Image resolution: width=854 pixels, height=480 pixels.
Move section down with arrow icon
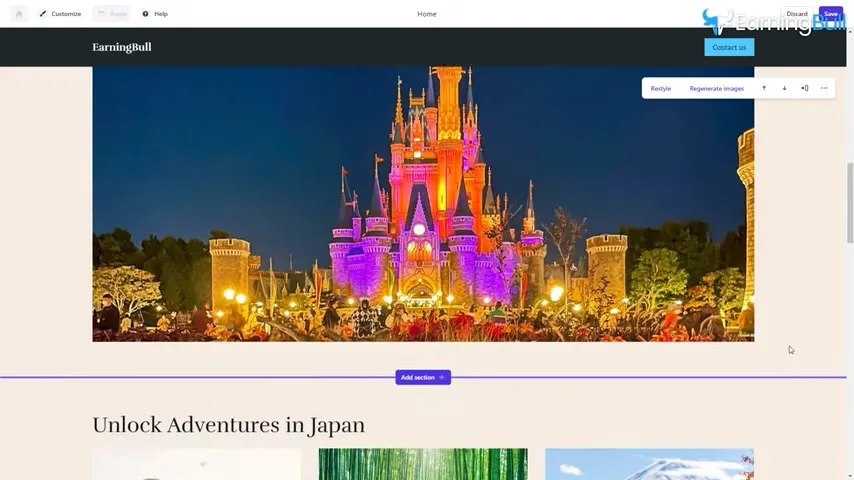[x=784, y=88]
